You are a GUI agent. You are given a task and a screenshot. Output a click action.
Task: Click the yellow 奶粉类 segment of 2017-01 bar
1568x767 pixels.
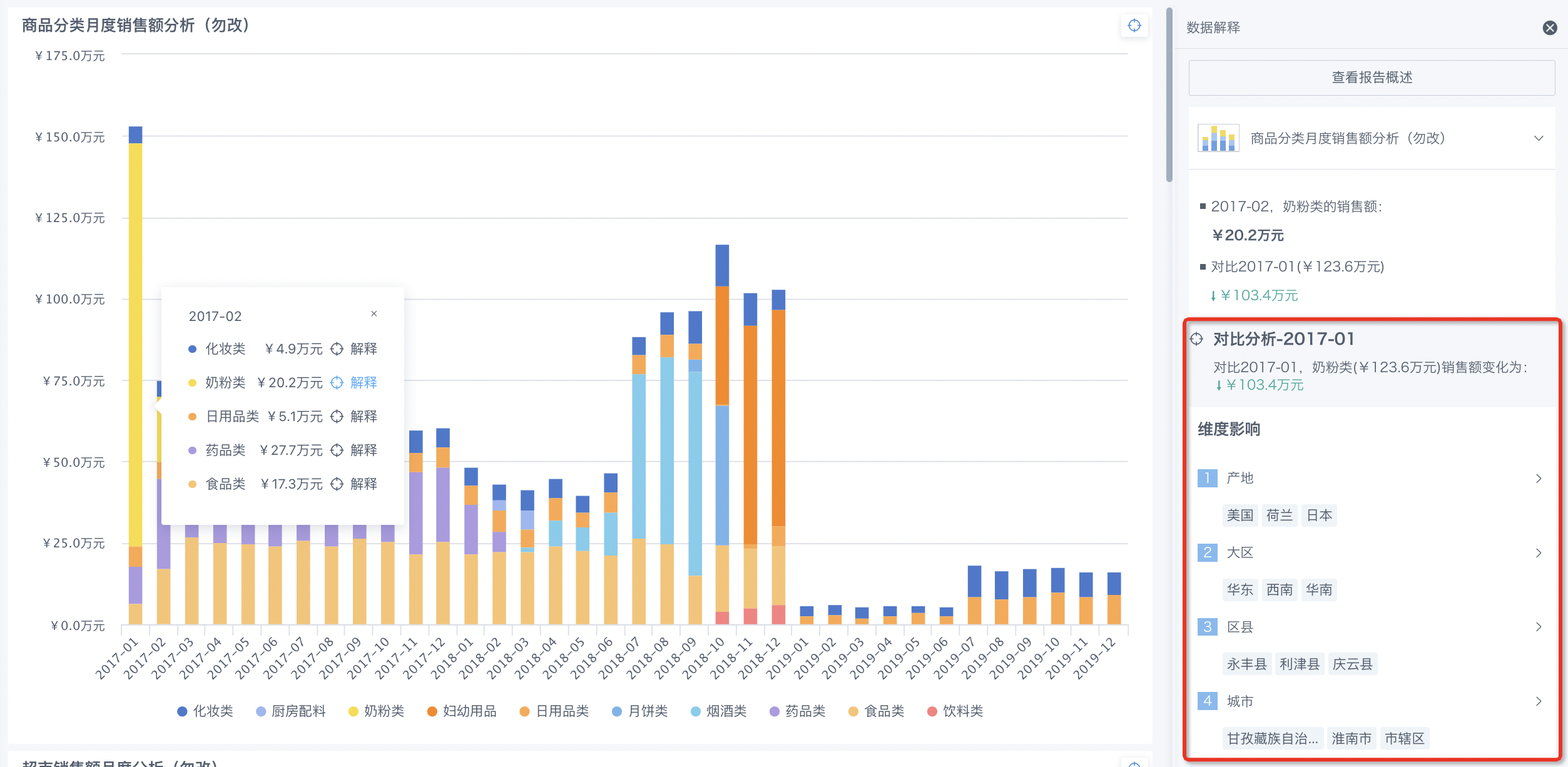pos(135,344)
